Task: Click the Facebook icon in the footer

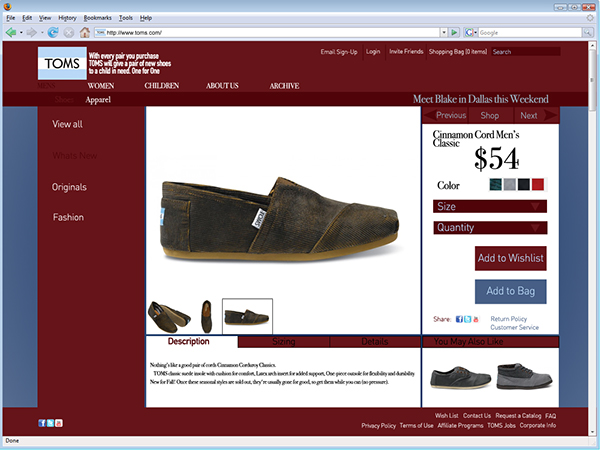Action: [x=42, y=423]
